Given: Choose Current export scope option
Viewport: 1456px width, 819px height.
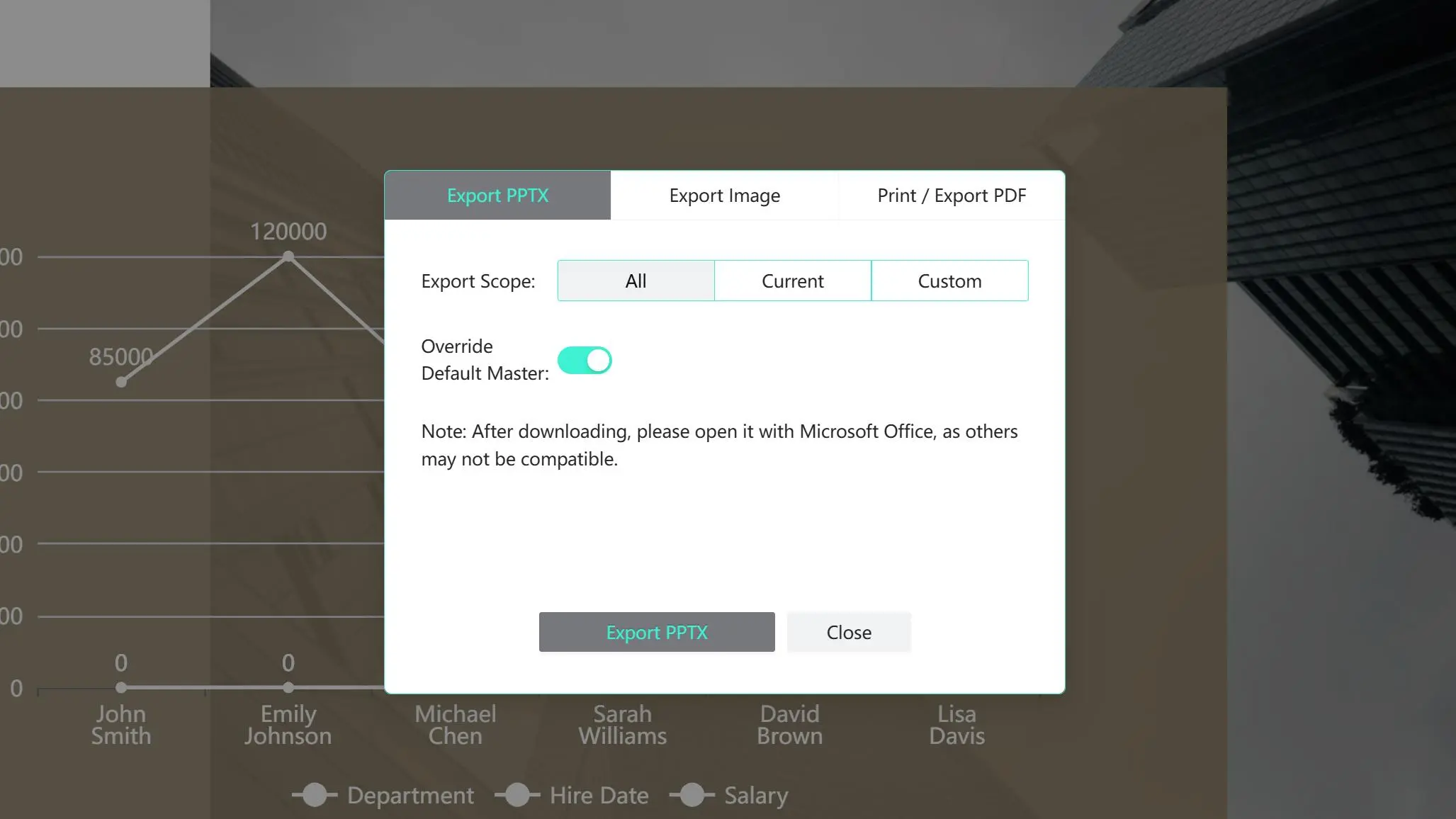Looking at the screenshot, I should tap(792, 281).
